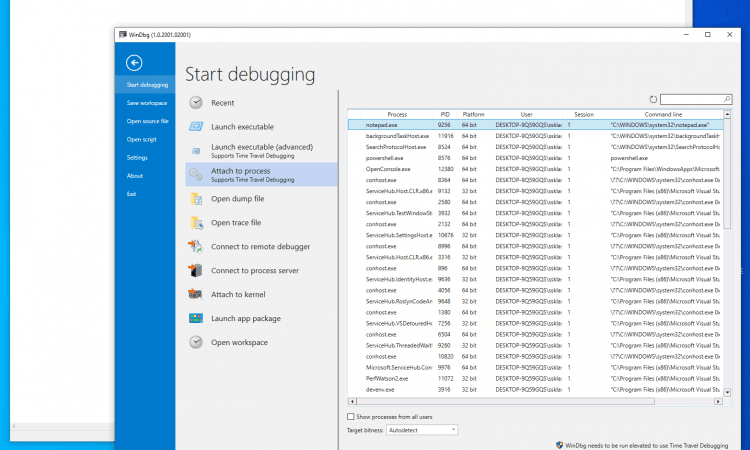Click the Connect to remote debugger icon
The image size is (750, 450).
196,246
